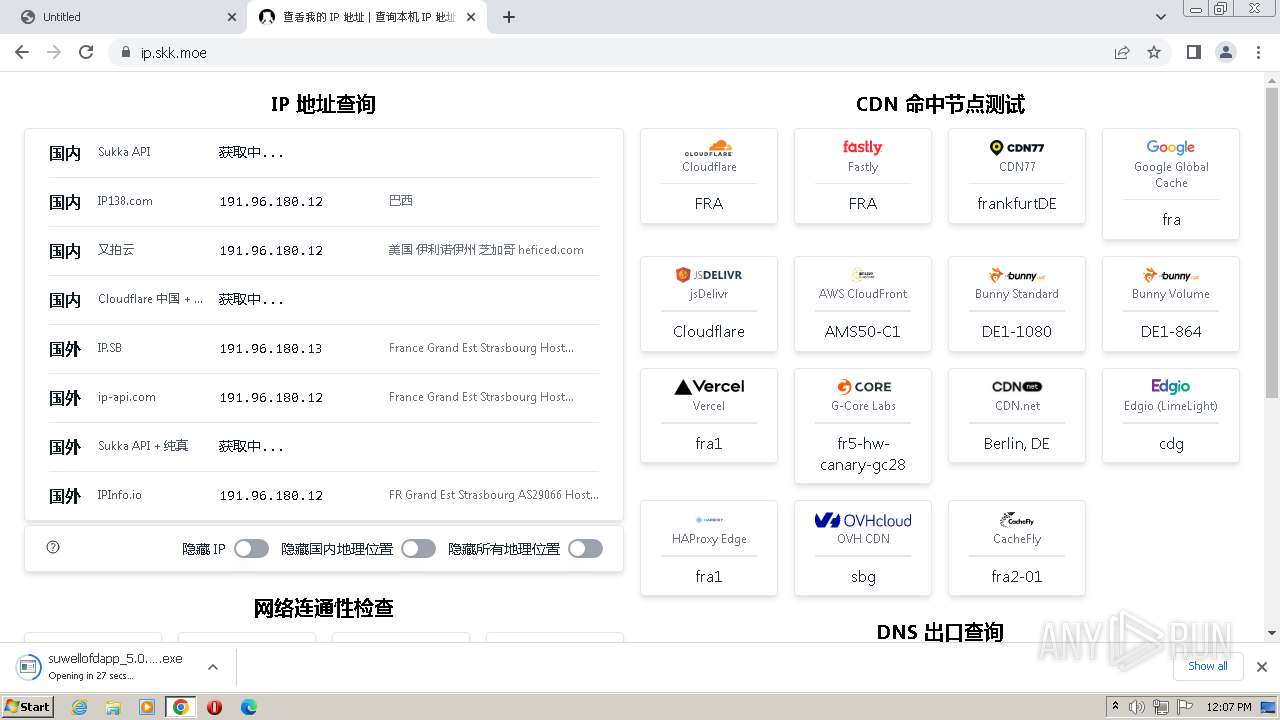
Task: Open a new browser tab
Action: pyautogui.click(x=509, y=17)
